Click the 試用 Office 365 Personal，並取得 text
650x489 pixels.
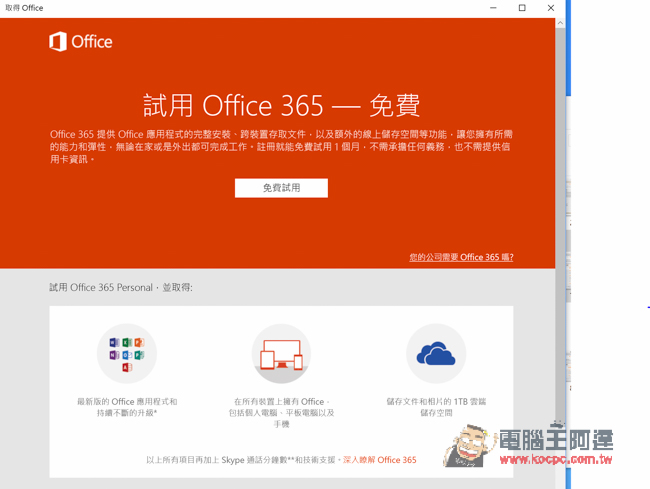click(x=121, y=288)
